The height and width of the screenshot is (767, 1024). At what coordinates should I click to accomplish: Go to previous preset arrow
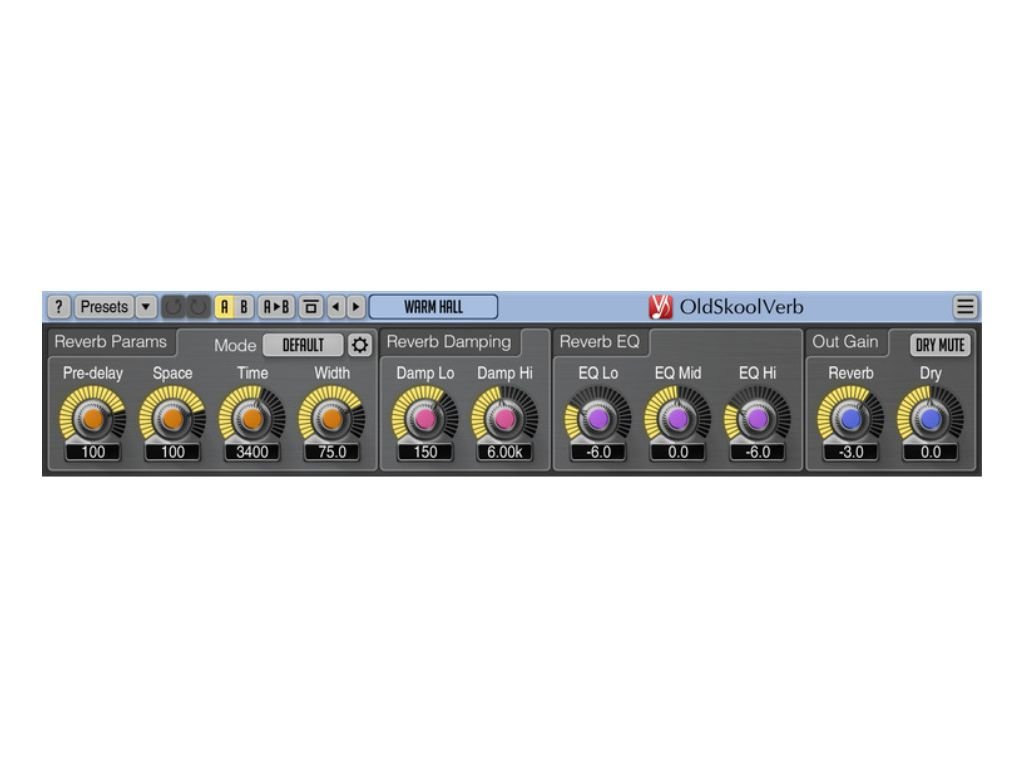tap(336, 306)
